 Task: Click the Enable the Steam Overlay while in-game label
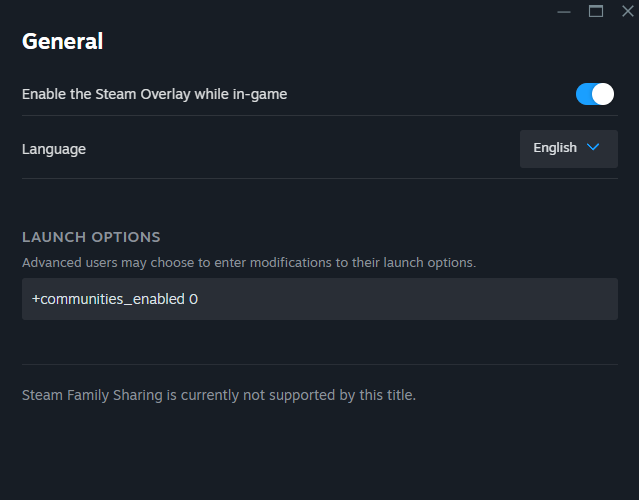pos(154,94)
